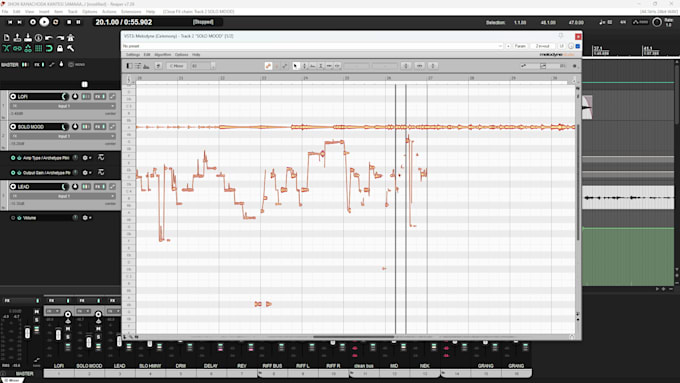This screenshot has width=680, height=383.
Task: Open Melodyne Settings menu
Action: coord(133,55)
